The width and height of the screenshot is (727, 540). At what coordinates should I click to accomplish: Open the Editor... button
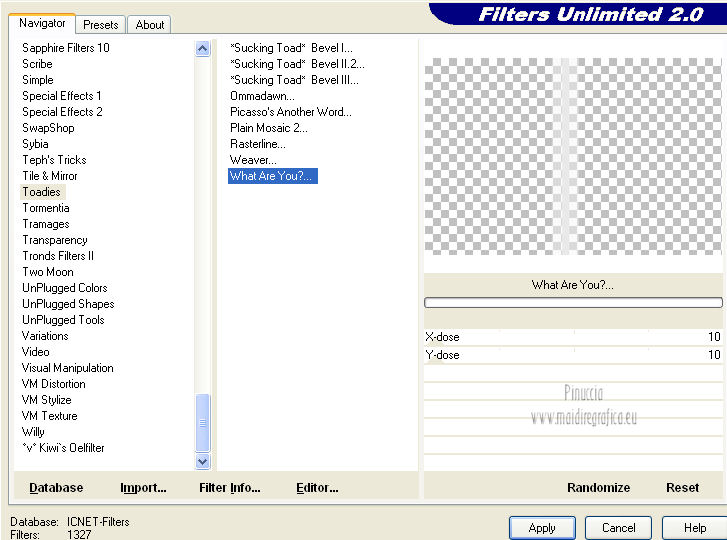click(317, 488)
